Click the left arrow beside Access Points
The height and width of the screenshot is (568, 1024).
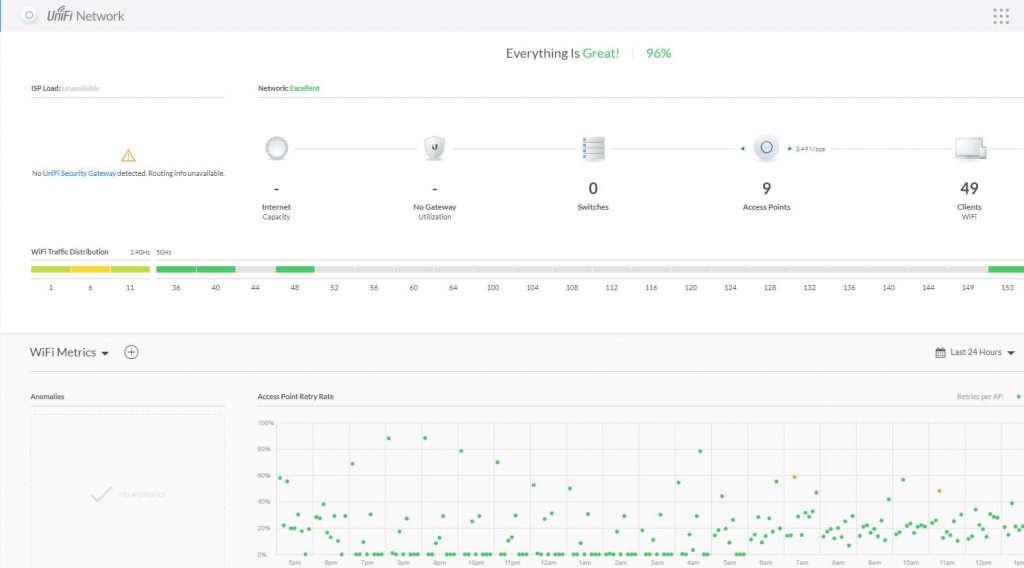pyautogui.click(x=742, y=148)
